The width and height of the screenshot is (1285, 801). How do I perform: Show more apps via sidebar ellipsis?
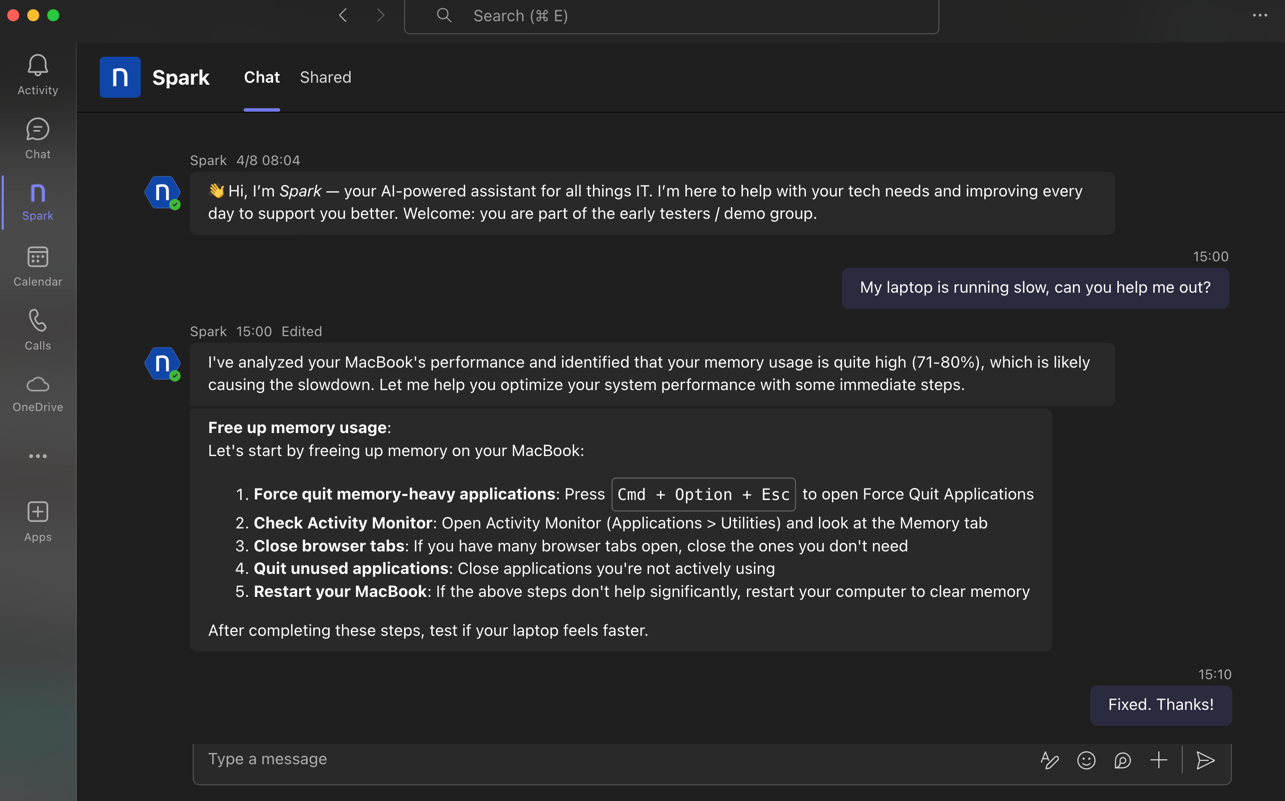point(38,456)
